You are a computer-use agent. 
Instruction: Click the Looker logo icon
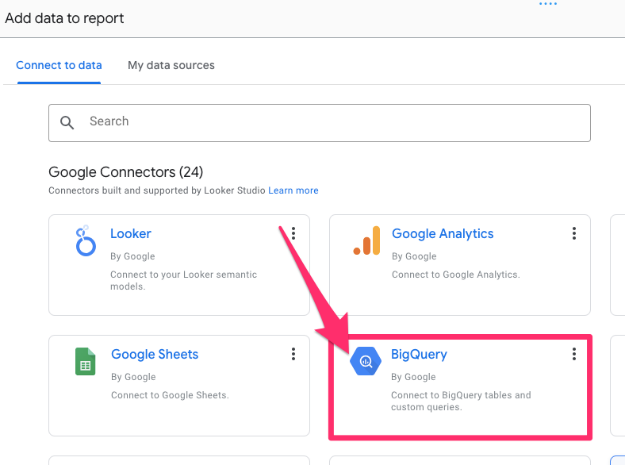(x=85, y=242)
